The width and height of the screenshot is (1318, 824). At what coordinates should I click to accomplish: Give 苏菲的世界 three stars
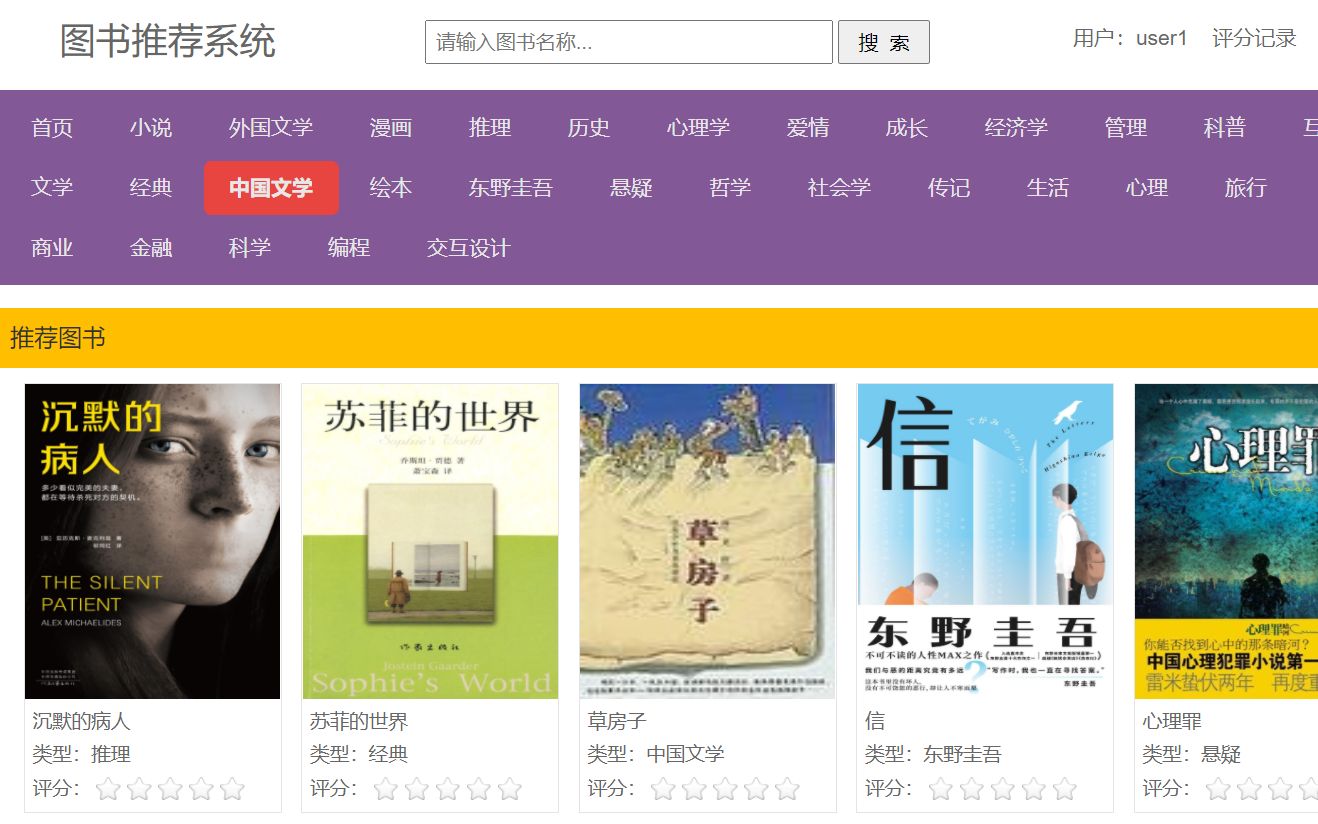pyautogui.click(x=448, y=789)
